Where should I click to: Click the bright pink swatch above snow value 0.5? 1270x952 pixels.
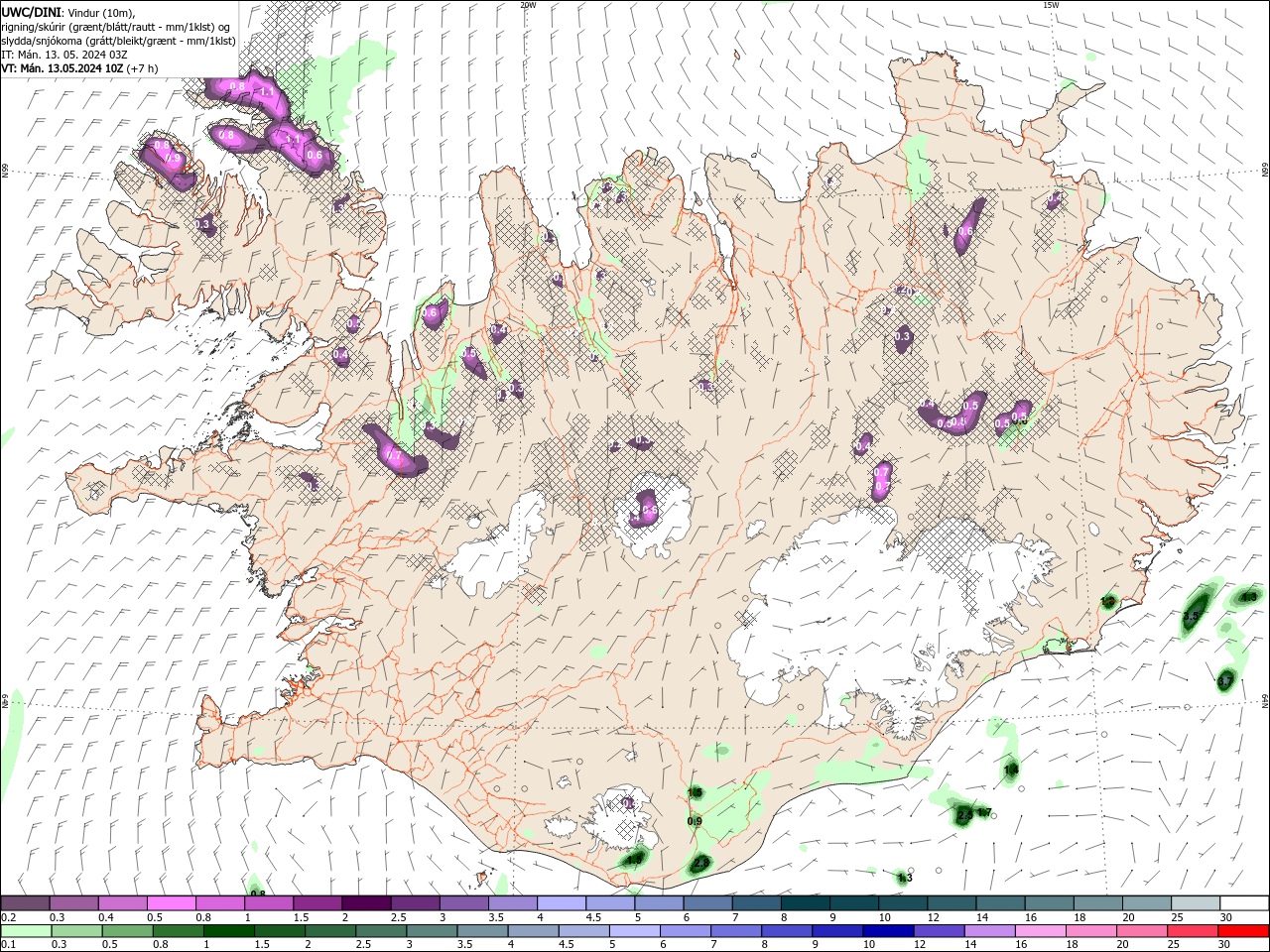click(171, 903)
